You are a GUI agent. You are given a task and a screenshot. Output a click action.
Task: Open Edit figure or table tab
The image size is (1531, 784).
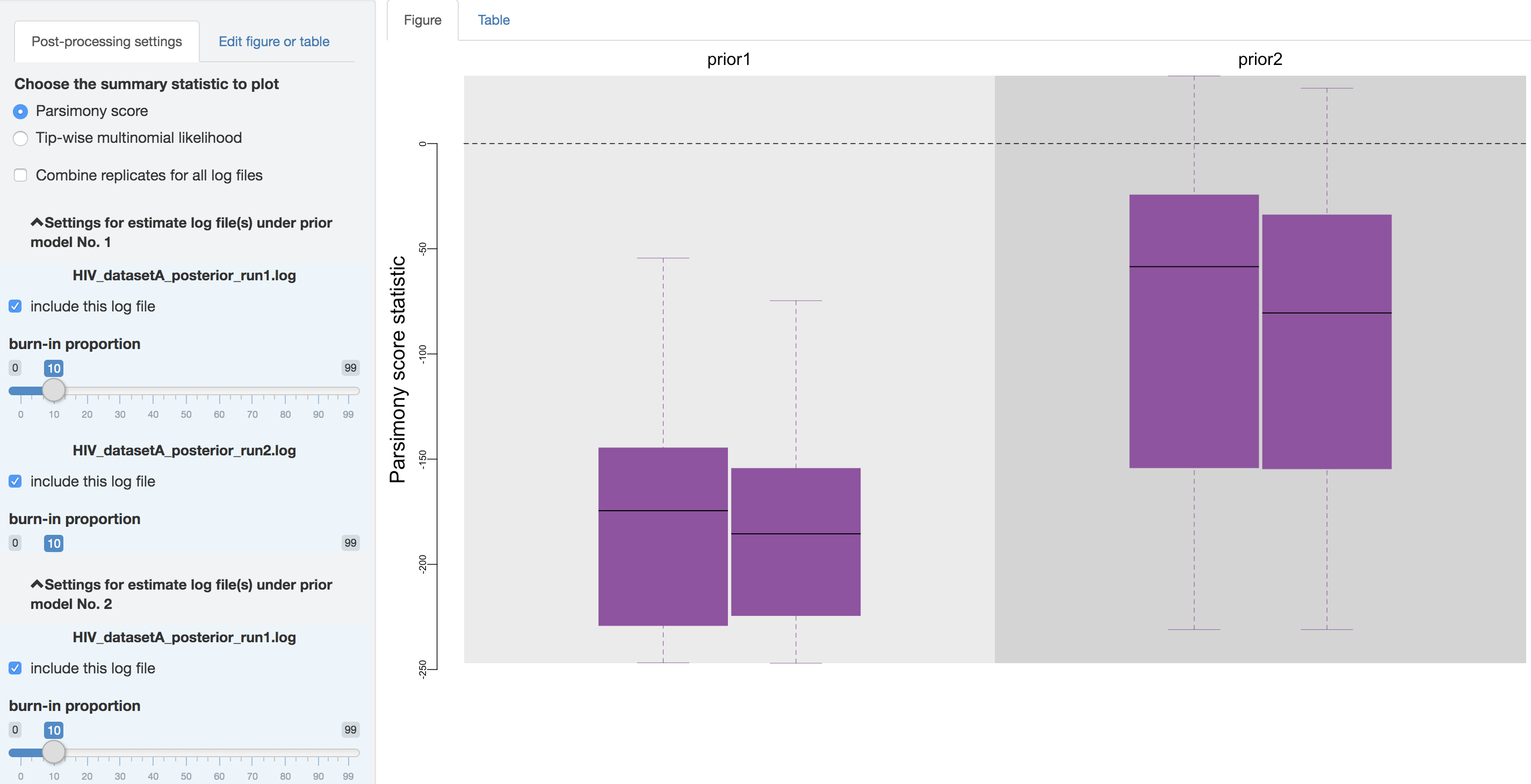coord(273,41)
